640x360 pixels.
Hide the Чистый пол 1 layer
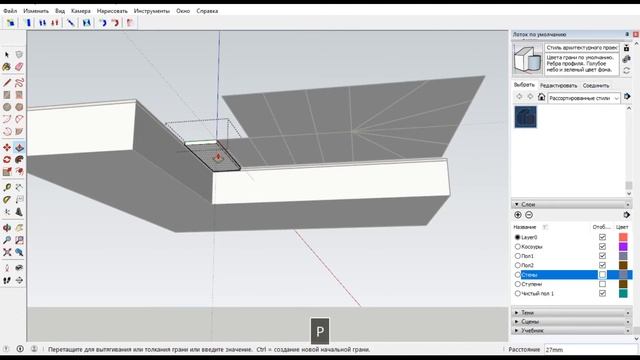(x=602, y=293)
